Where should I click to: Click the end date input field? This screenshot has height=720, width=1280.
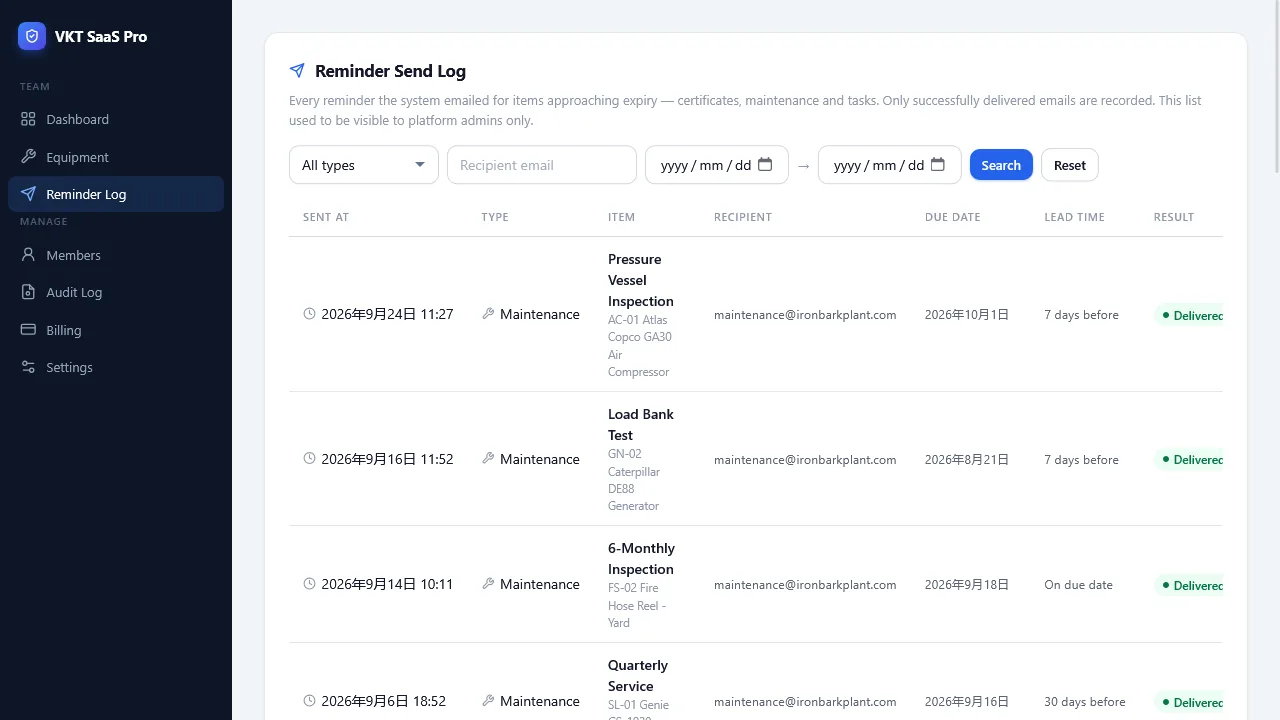[x=890, y=165]
